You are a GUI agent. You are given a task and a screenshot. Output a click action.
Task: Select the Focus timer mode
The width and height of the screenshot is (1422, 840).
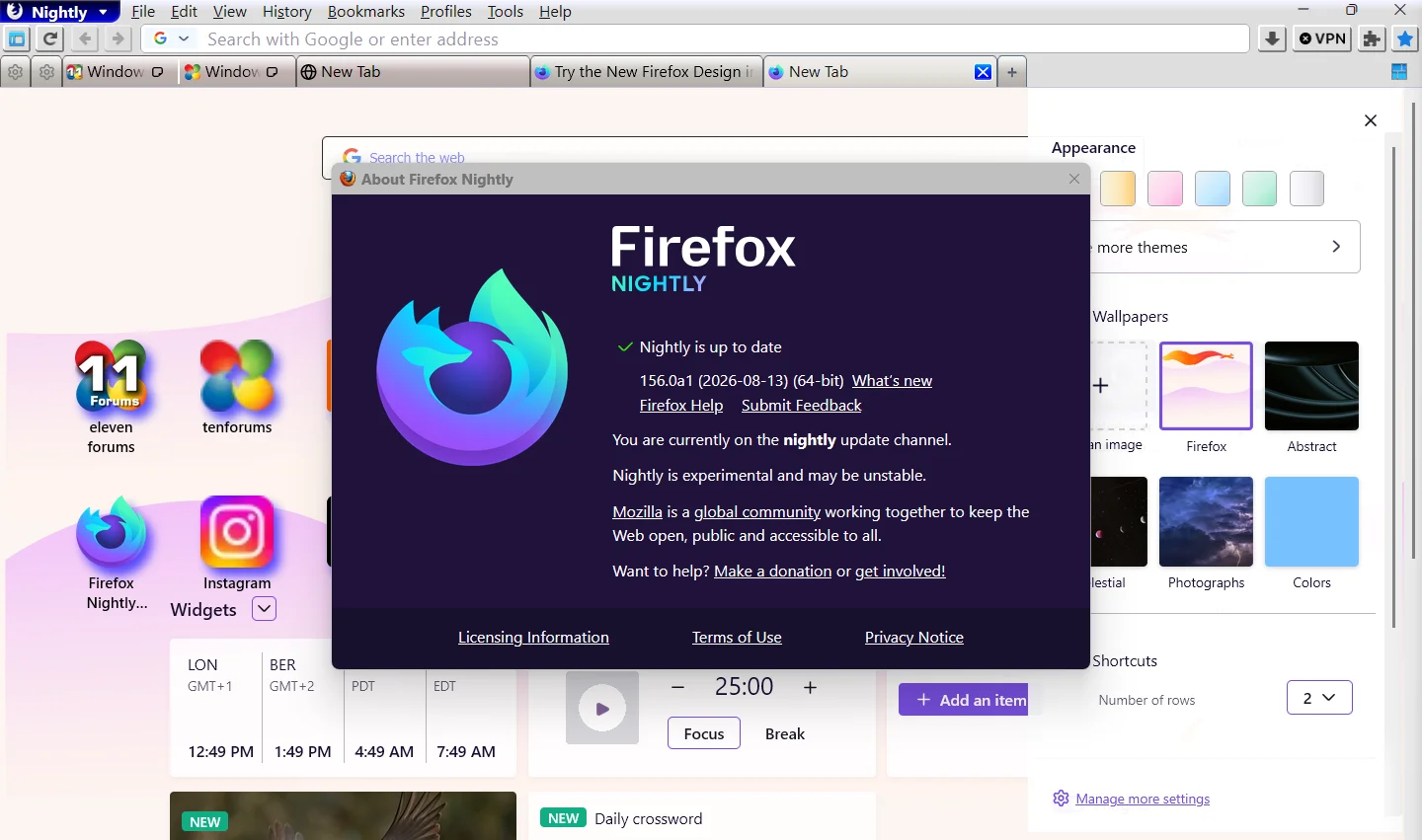[x=704, y=733]
